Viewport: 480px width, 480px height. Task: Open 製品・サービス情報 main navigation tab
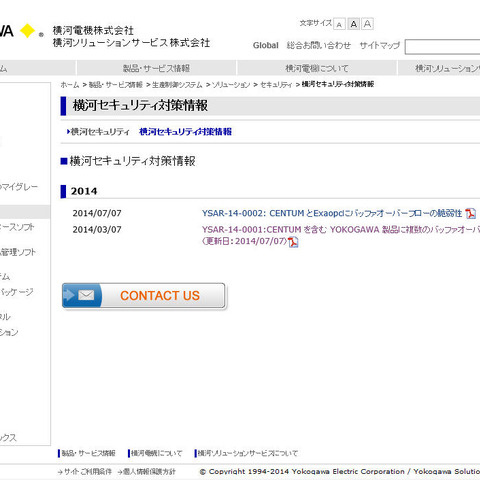click(x=156, y=68)
